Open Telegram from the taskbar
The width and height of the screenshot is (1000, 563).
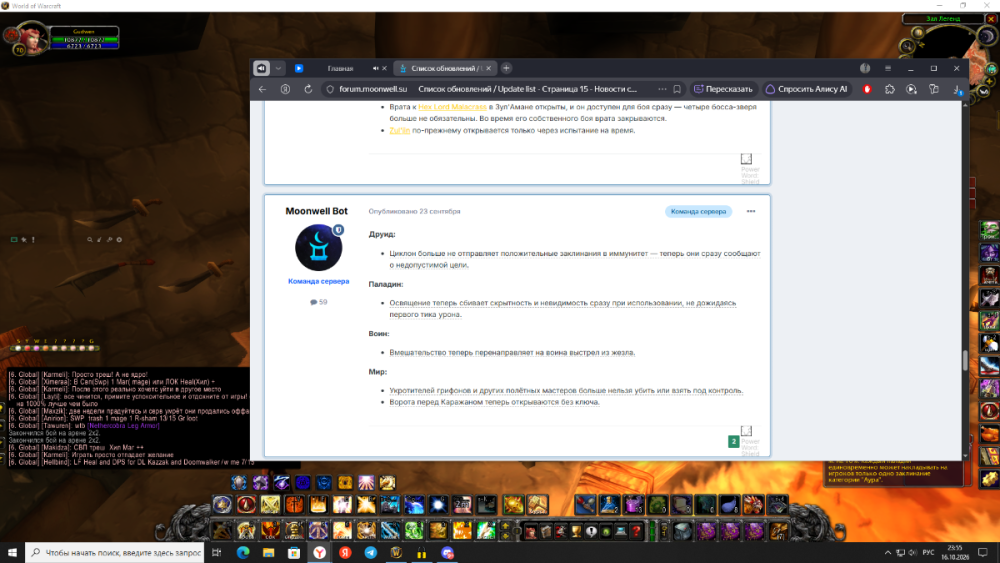(x=371, y=553)
